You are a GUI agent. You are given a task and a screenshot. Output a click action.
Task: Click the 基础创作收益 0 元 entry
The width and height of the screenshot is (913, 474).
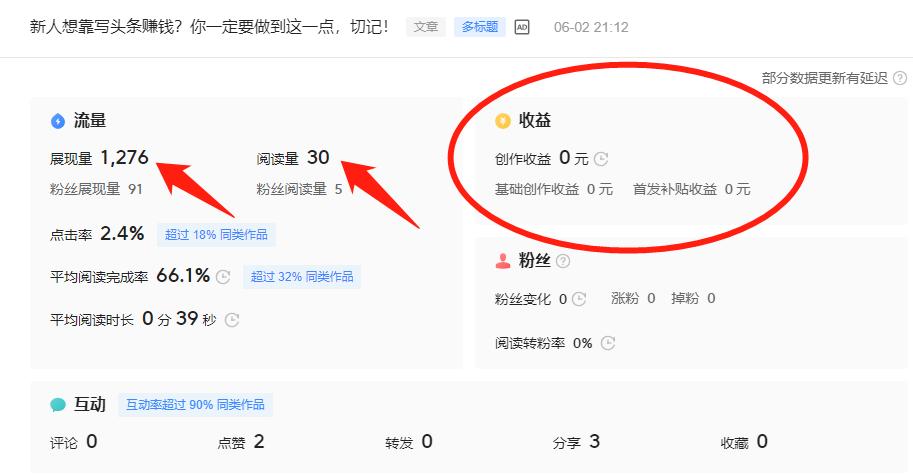click(x=554, y=189)
